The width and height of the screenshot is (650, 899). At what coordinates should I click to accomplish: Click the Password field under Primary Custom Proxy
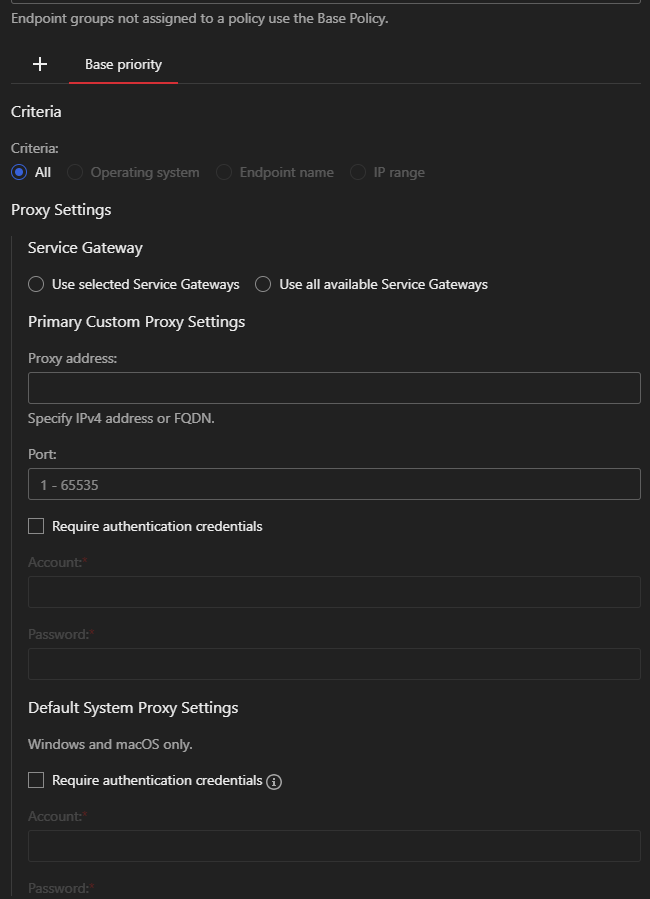coord(334,664)
